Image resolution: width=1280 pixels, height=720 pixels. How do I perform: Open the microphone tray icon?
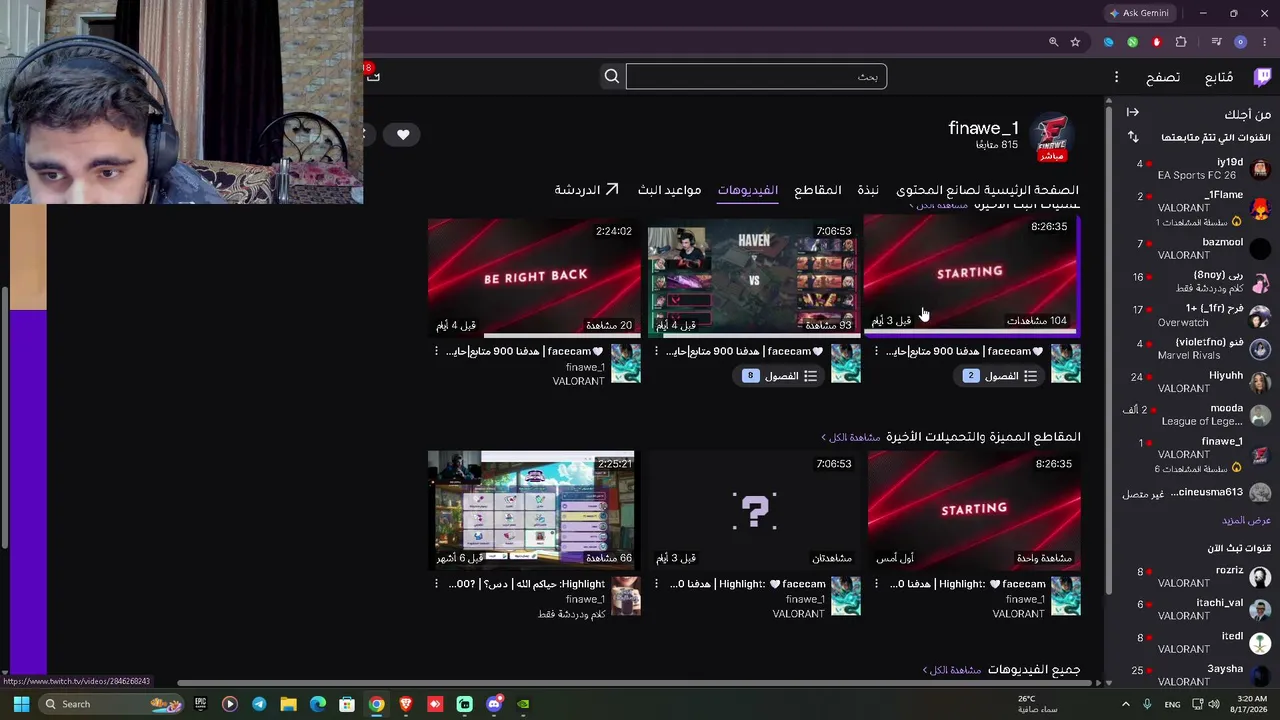pos(1147,704)
